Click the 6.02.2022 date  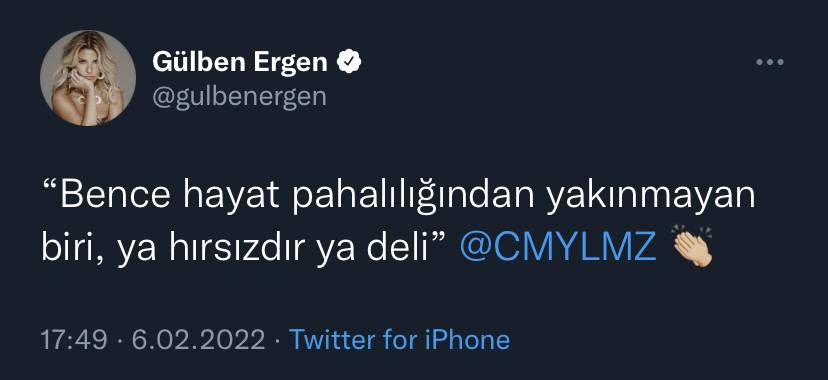point(199,340)
